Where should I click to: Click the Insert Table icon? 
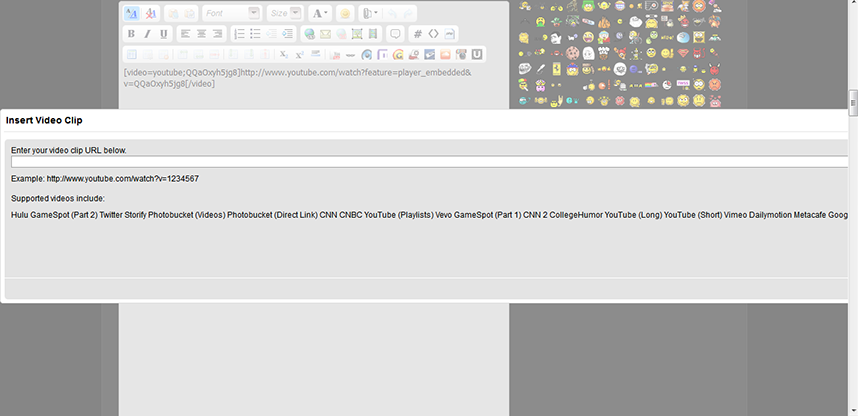(131, 54)
